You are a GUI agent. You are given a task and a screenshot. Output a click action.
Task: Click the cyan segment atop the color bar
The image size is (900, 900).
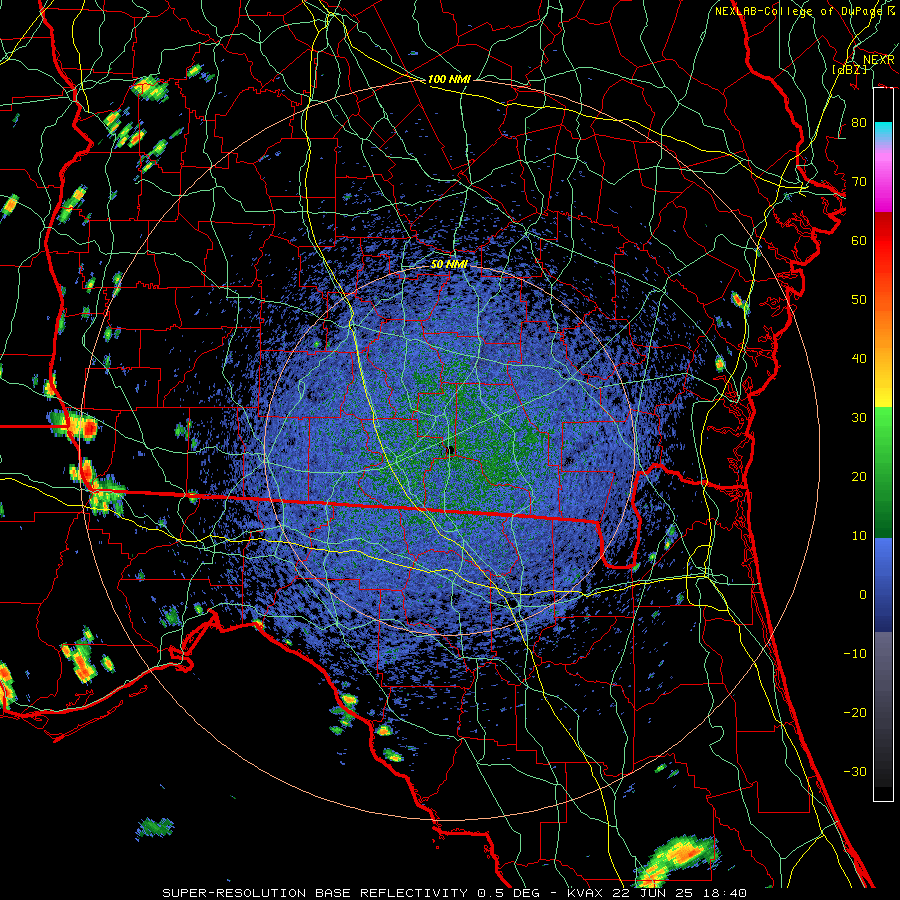(x=883, y=131)
